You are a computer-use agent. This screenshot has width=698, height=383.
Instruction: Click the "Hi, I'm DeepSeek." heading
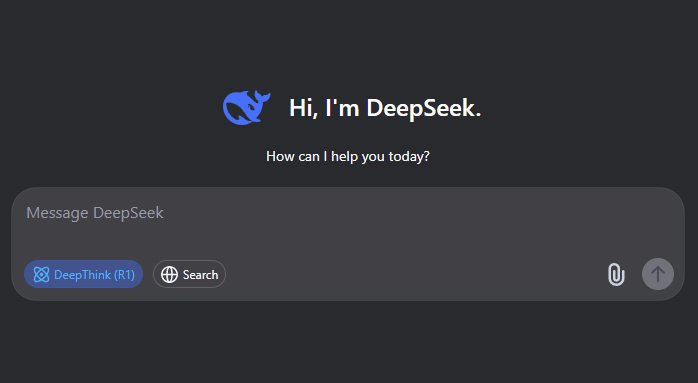coord(385,108)
